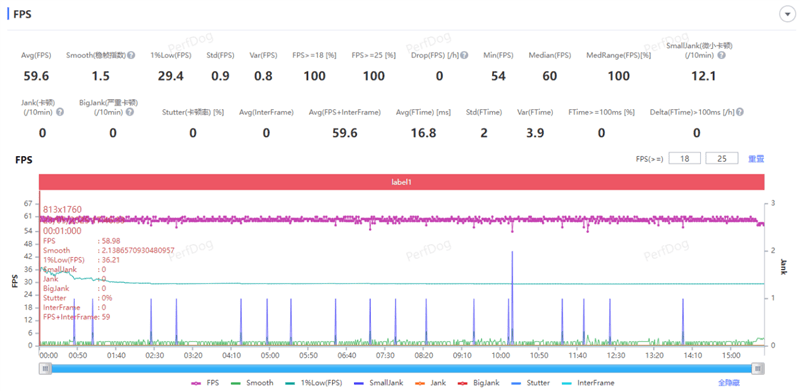Click the SmallJank value 12.1
This screenshot has width=800, height=391.
(x=703, y=77)
